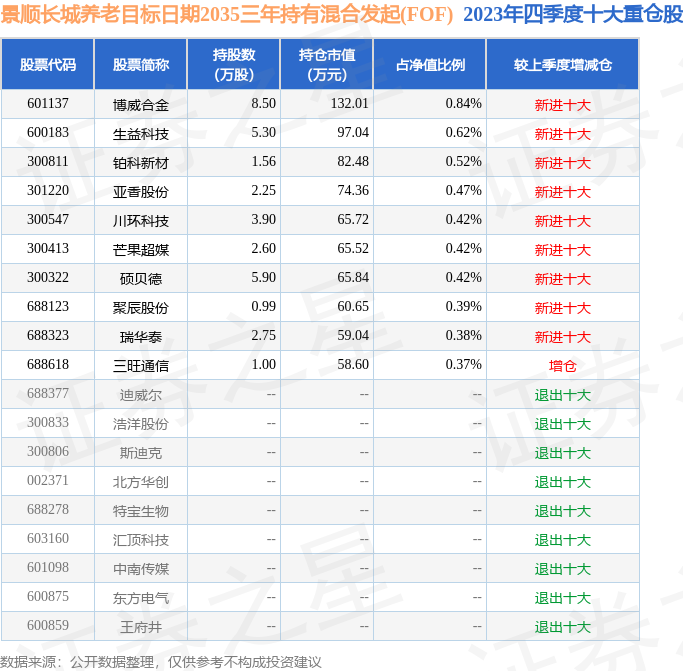Select stock name 生益科技

coord(141,134)
